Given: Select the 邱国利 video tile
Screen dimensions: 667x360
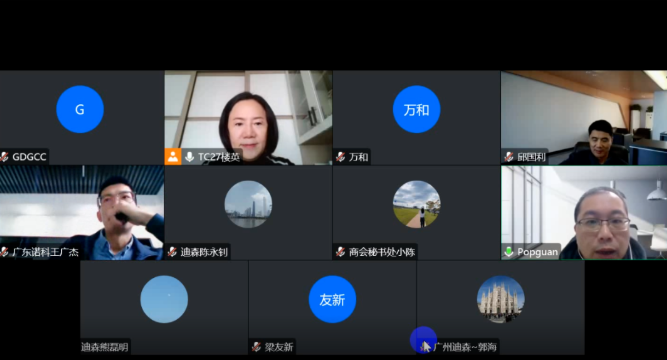Looking at the screenshot, I should 584,117.
